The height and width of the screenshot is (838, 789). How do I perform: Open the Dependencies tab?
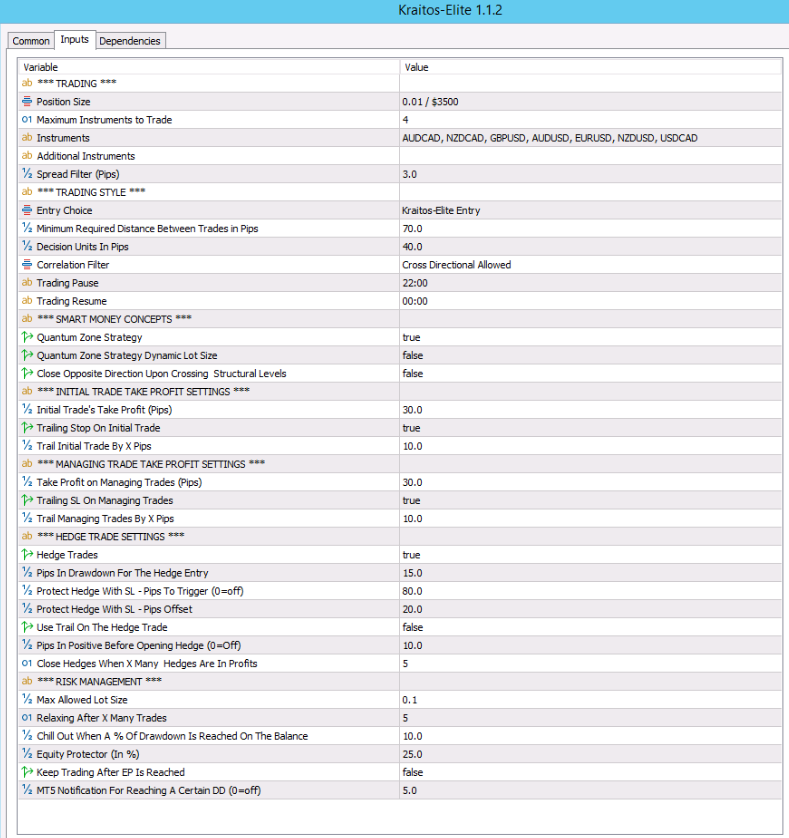point(129,41)
